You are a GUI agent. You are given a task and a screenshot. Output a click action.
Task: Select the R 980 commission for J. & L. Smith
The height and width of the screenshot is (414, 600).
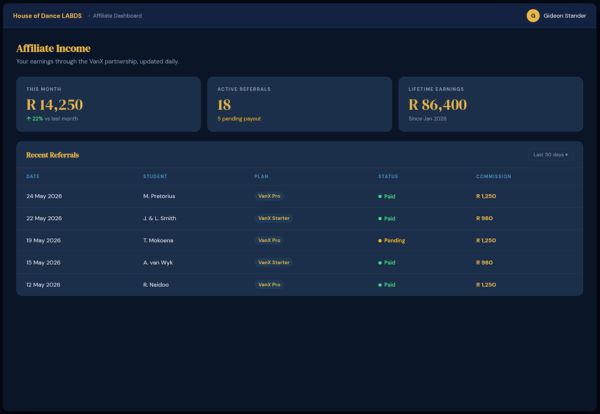pos(484,218)
